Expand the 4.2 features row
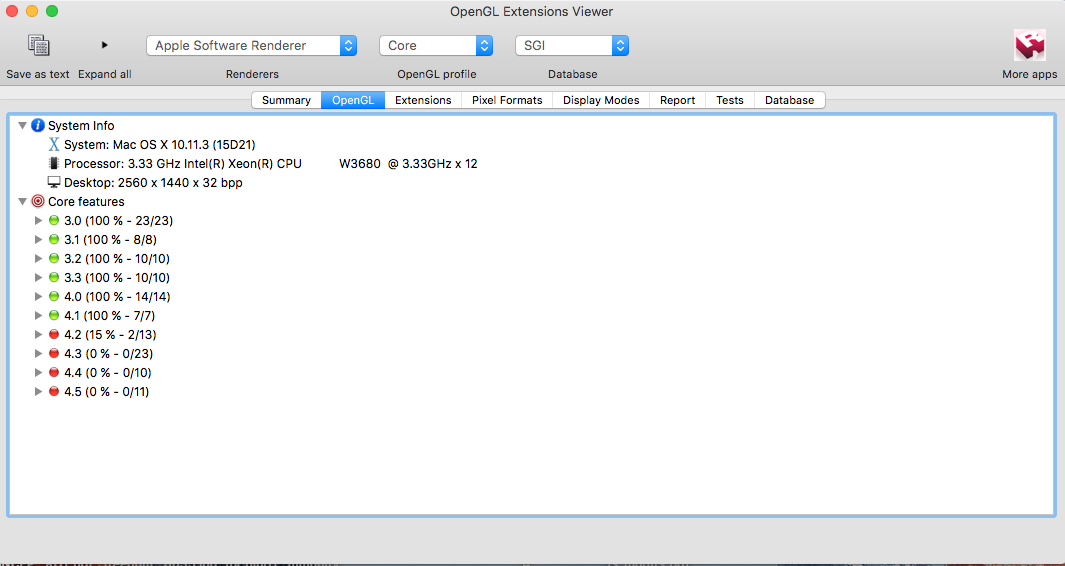This screenshot has width=1065, height=566. [39, 335]
